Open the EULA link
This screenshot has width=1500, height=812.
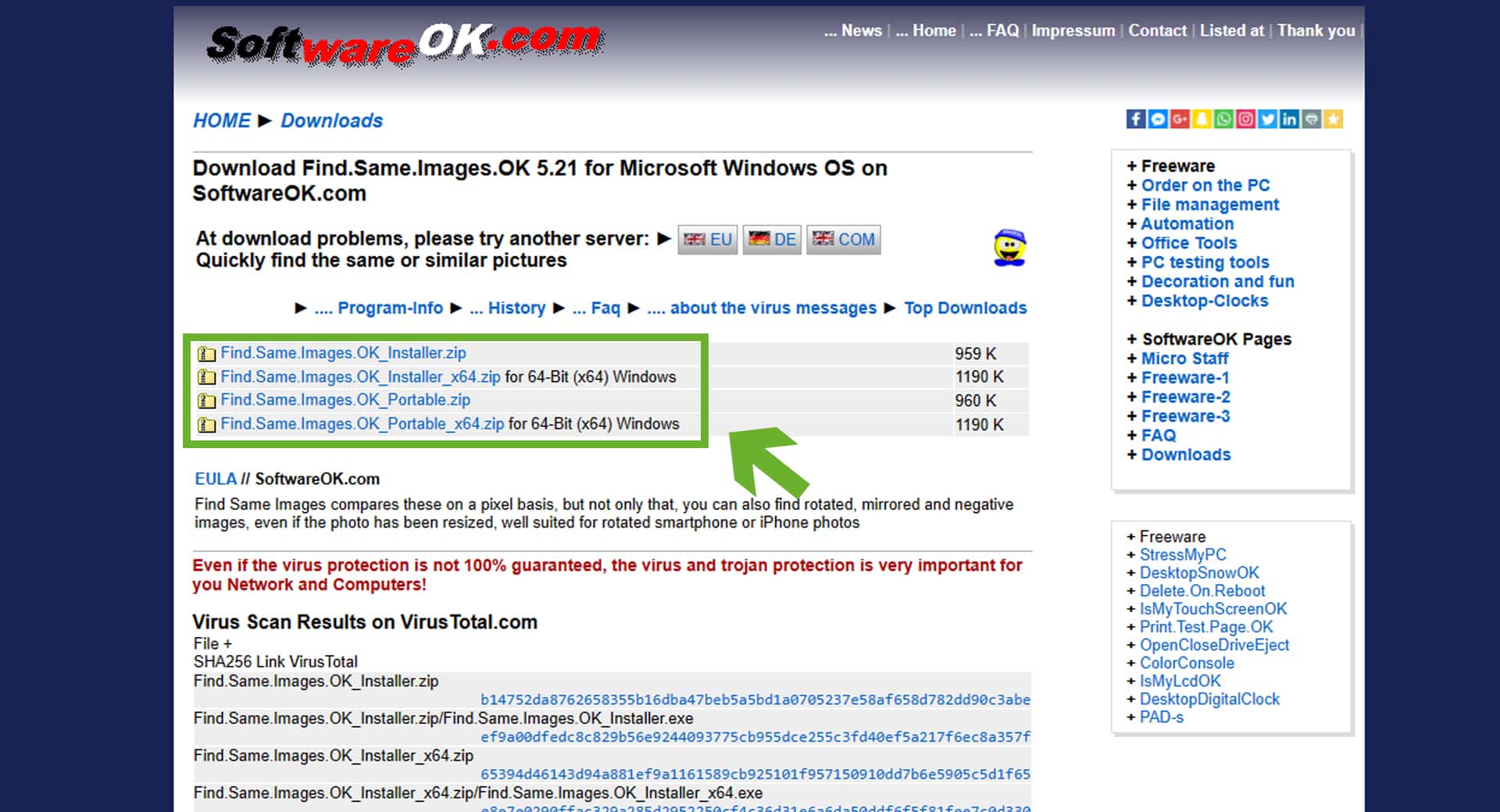tap(216, 479)
